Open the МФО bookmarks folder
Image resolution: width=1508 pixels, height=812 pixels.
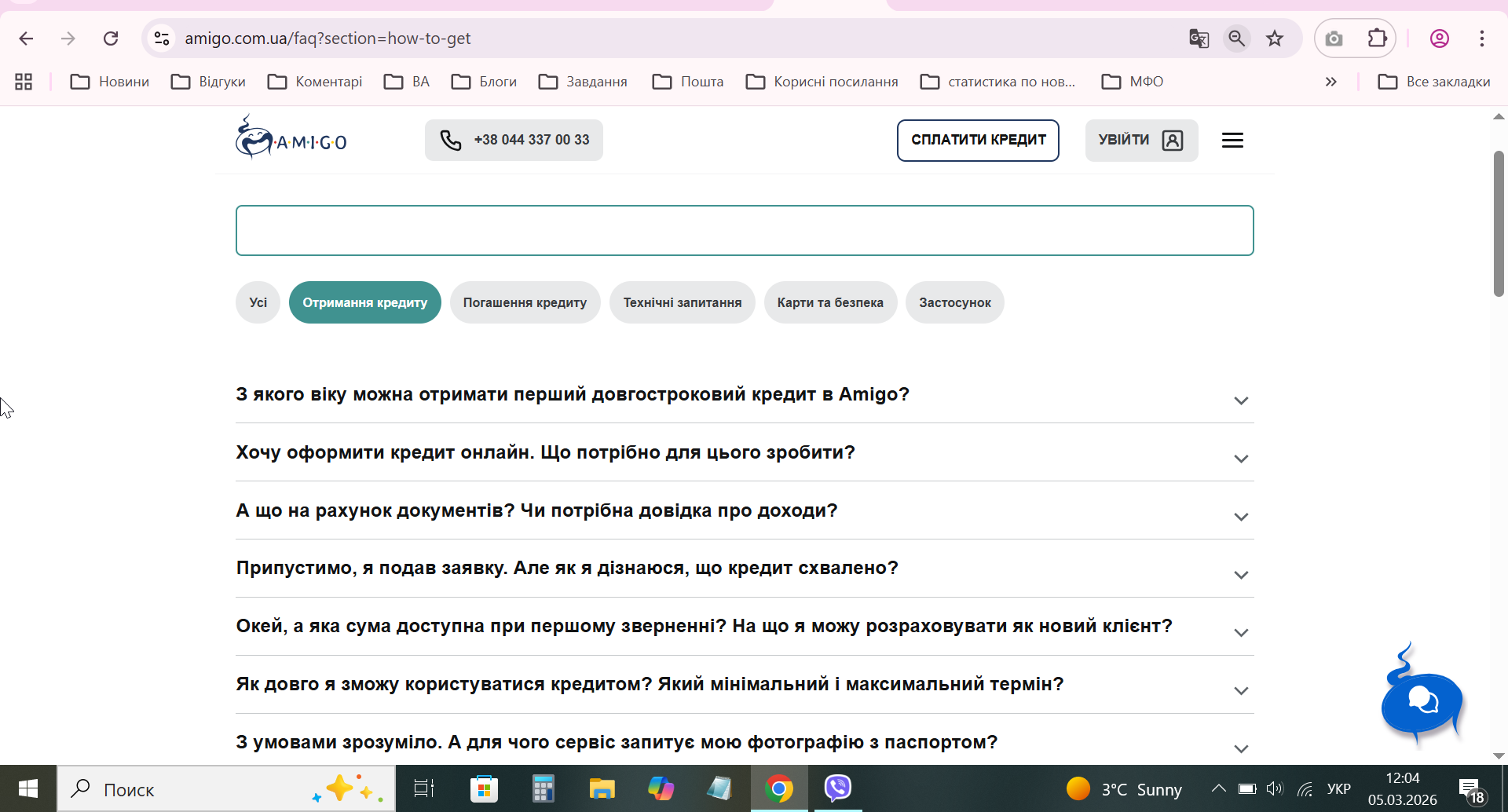click(x=1133, y=82)
